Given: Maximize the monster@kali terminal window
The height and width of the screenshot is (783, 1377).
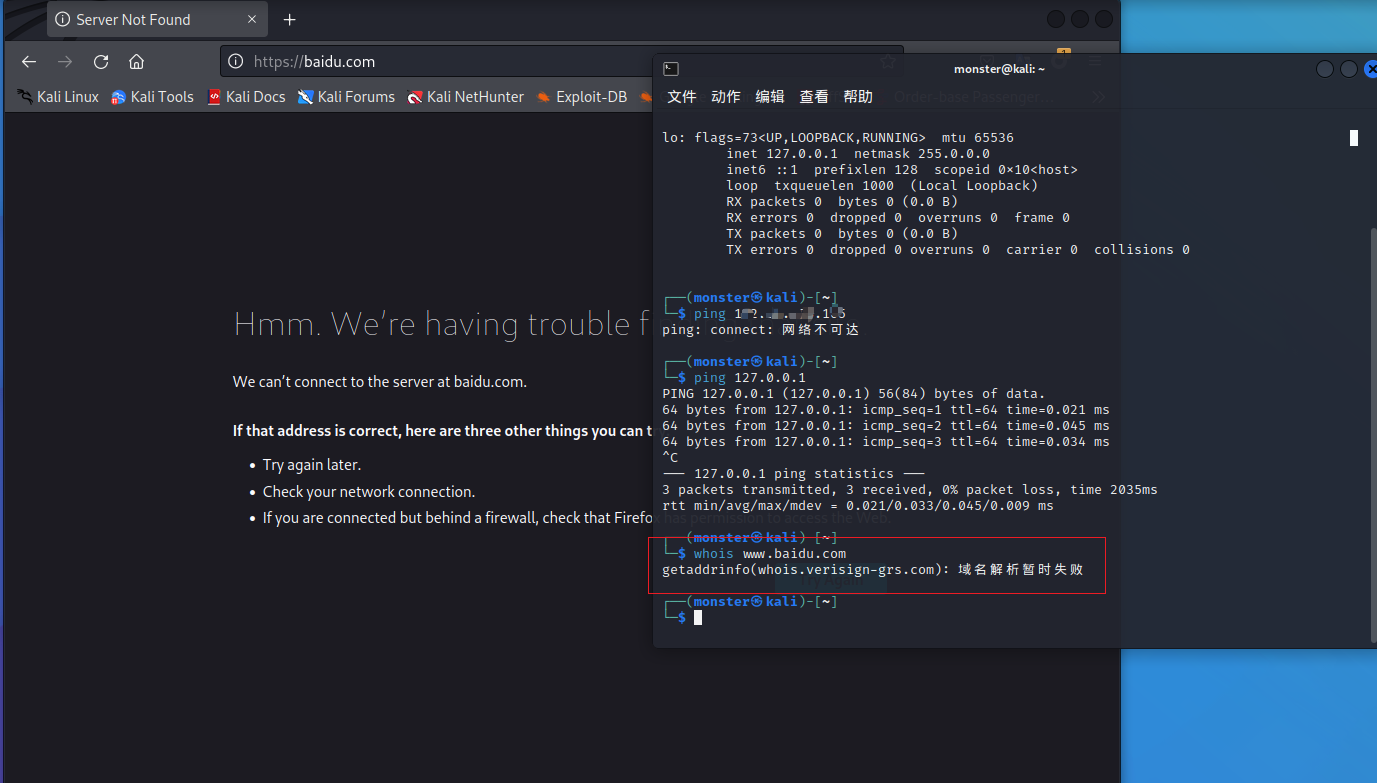Looking at the screenshot, I should coord(1349,69).
